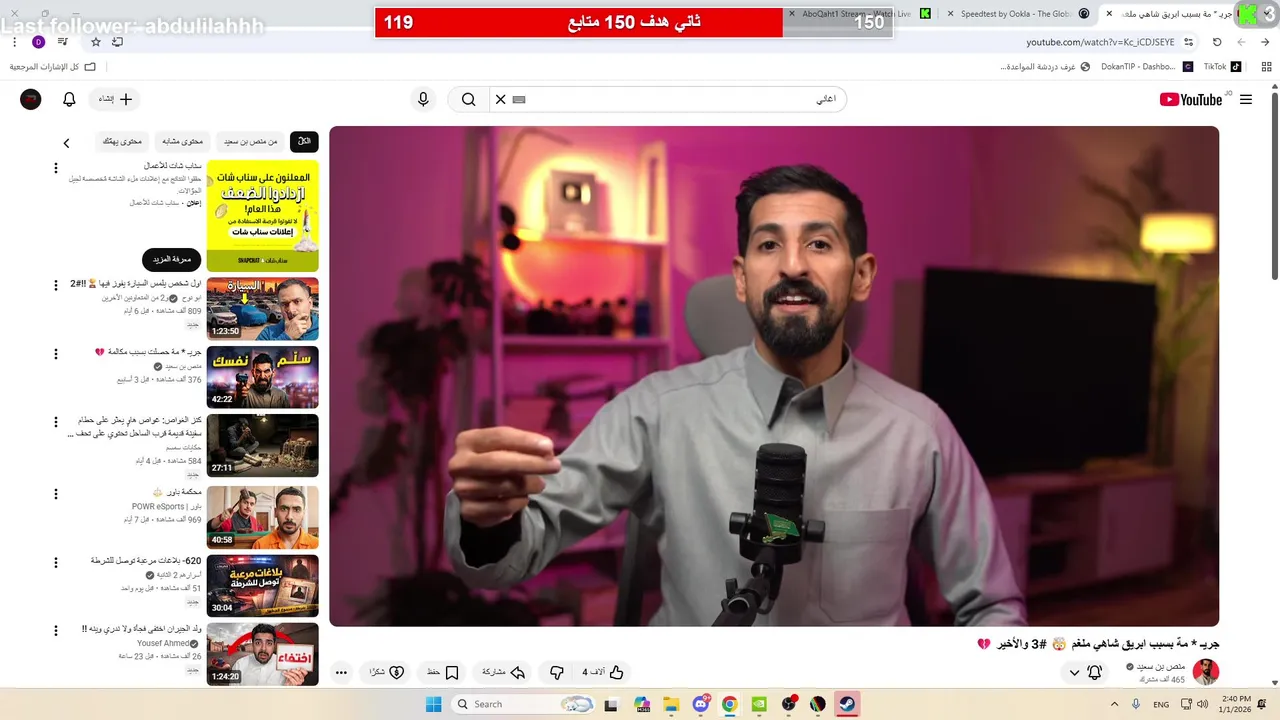This screenshot has width=1280, height=720.
Task: Start voice search with the microphone icon
Action: pos(423,99)
